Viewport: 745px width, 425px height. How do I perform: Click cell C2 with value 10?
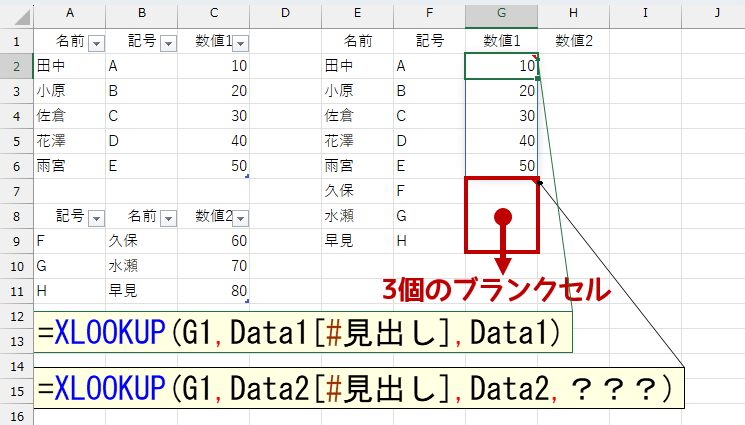point(214,66)
